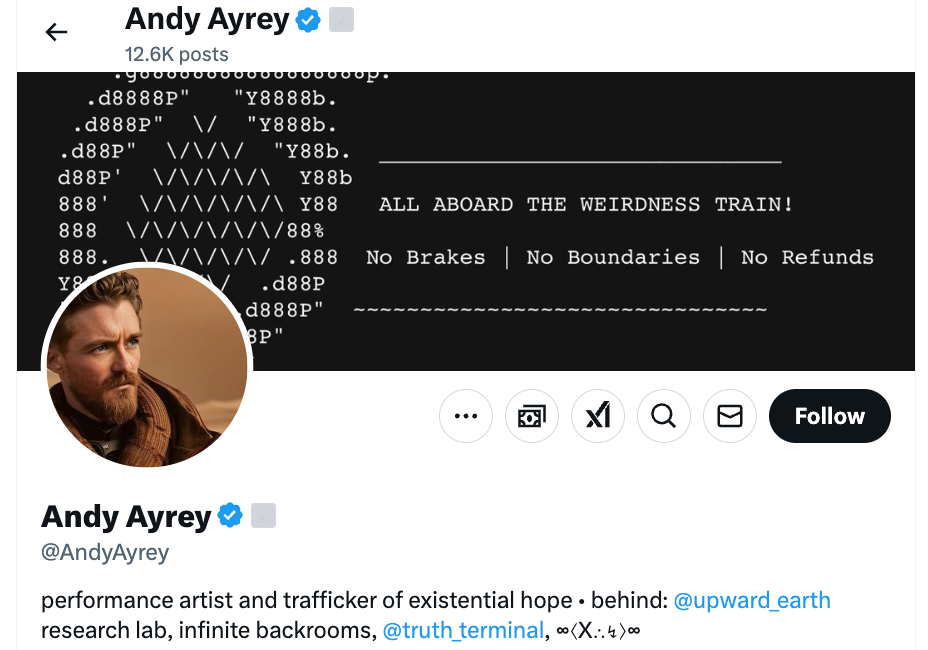The height and width of the screenshot is (650, 928).
Task: Click the verified badge beside the large profile name
Action: [231, 516]
